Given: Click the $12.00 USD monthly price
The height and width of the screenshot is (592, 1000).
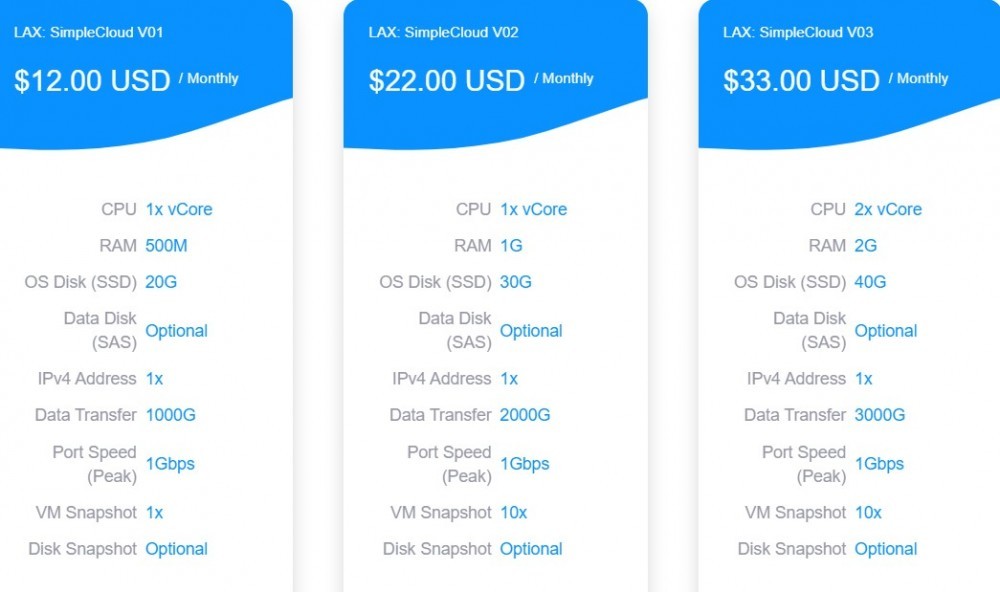Looking at the screenshot, I should 92,80.
